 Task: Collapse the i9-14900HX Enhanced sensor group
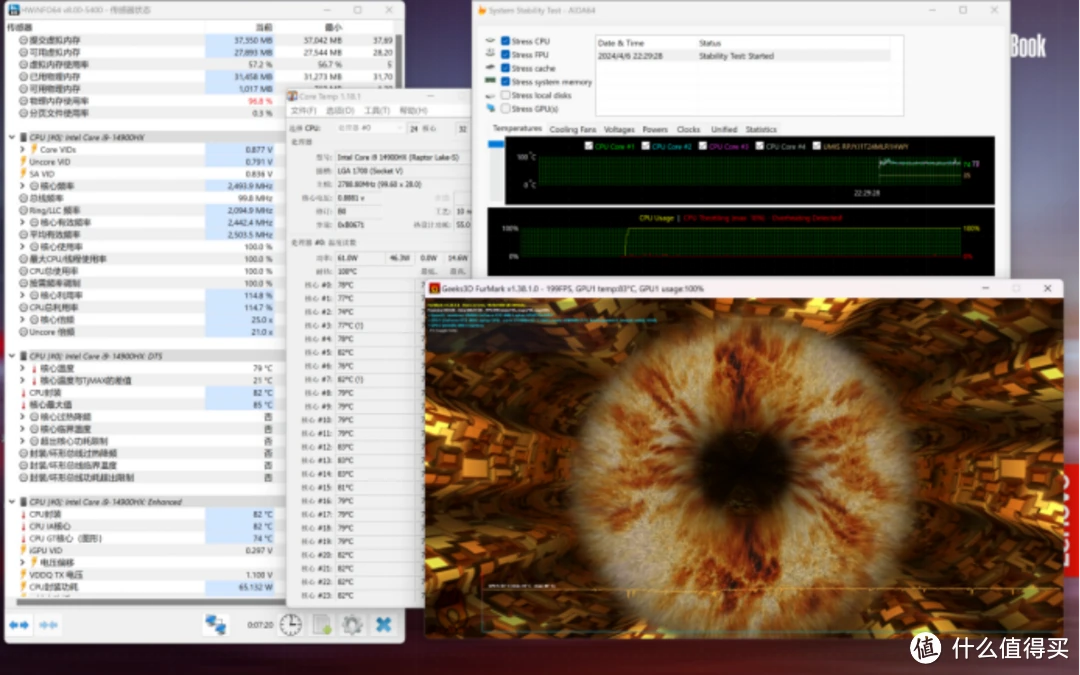[x=12, y=501]
